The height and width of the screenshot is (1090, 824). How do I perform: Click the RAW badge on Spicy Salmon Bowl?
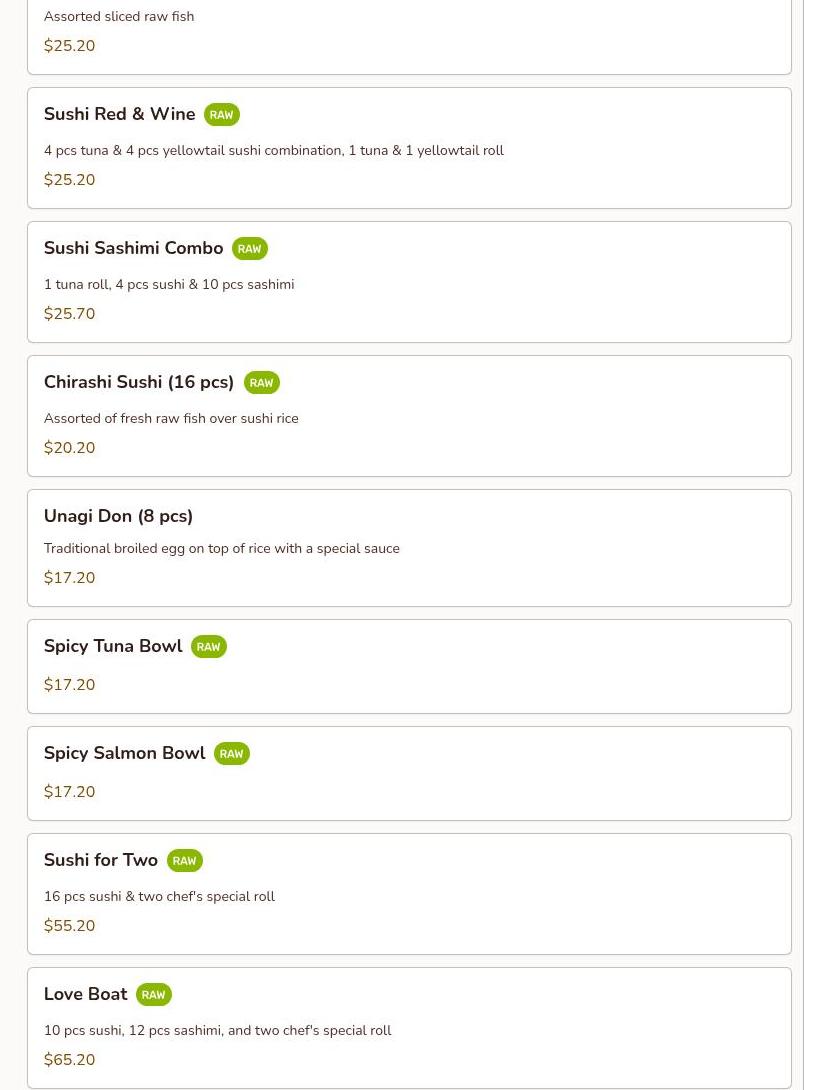pos(231,754)
